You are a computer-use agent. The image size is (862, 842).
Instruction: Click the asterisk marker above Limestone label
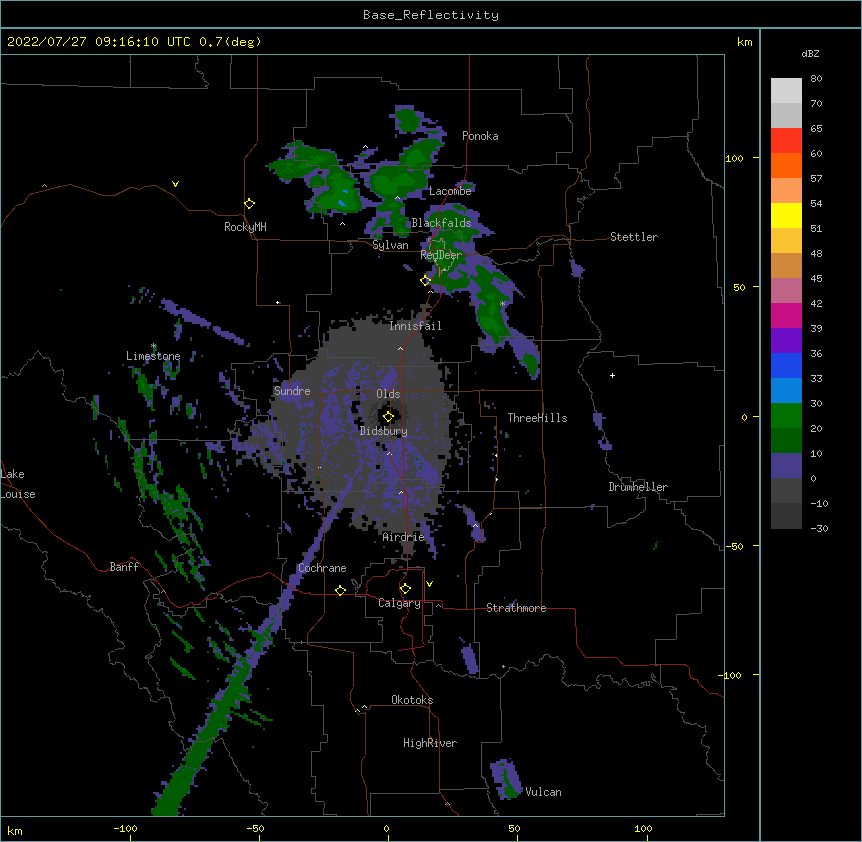coord(154,346)
